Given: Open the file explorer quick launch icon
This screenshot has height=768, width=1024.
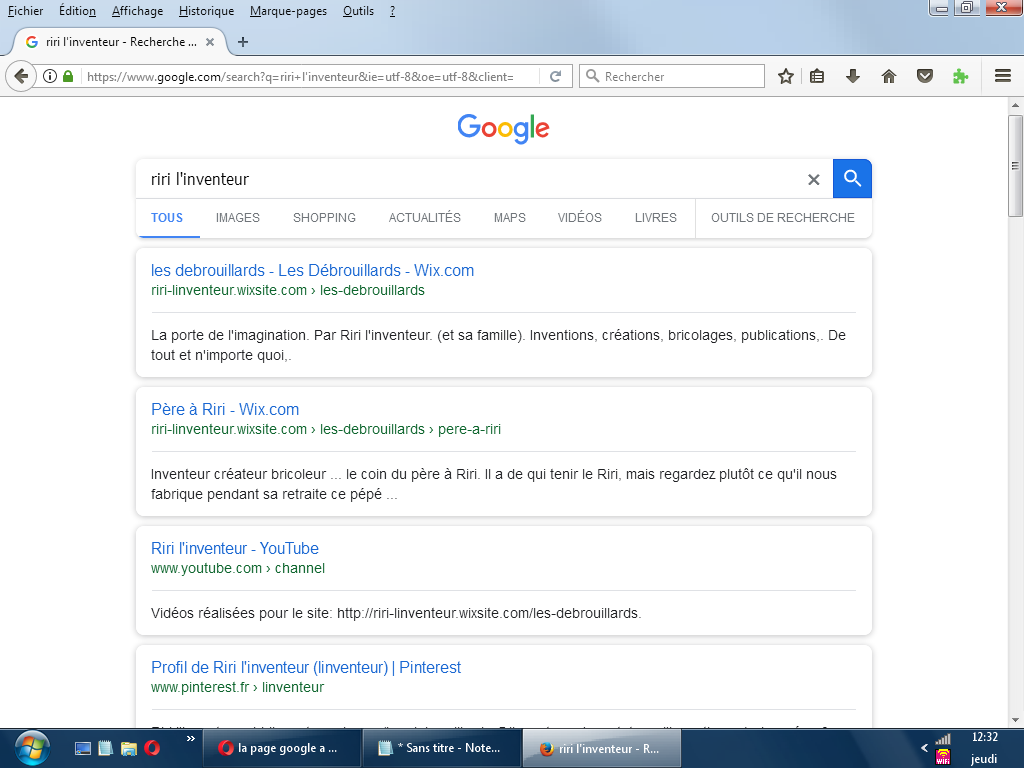Looking at the screenshot, I should 129,748.
